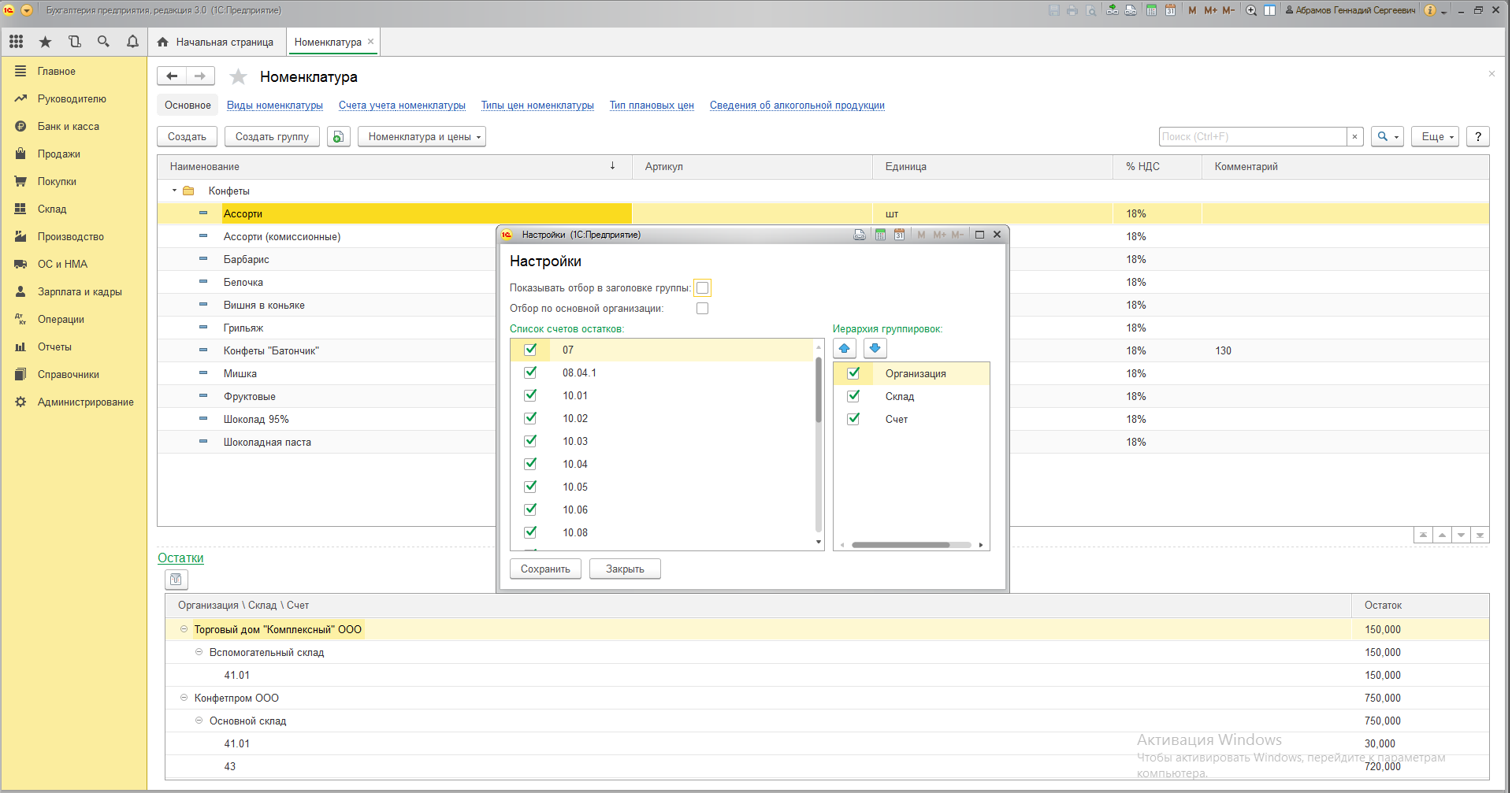Image resolution: width=1512 pixels, height=793 pixels.
Task: Open the settings icon under Остатки
Action: [176, 580]
